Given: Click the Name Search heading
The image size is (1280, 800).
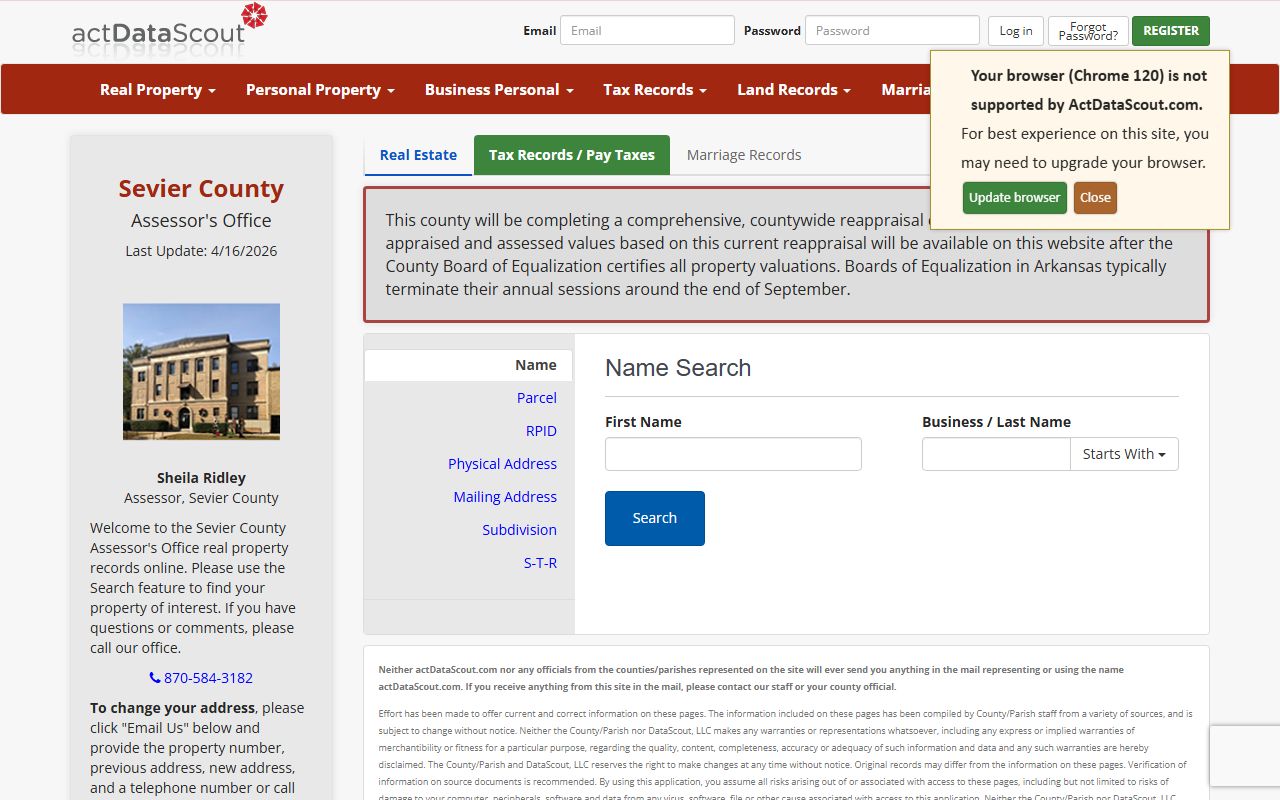Looking at the screenshot, I should [x=678, y=368].
